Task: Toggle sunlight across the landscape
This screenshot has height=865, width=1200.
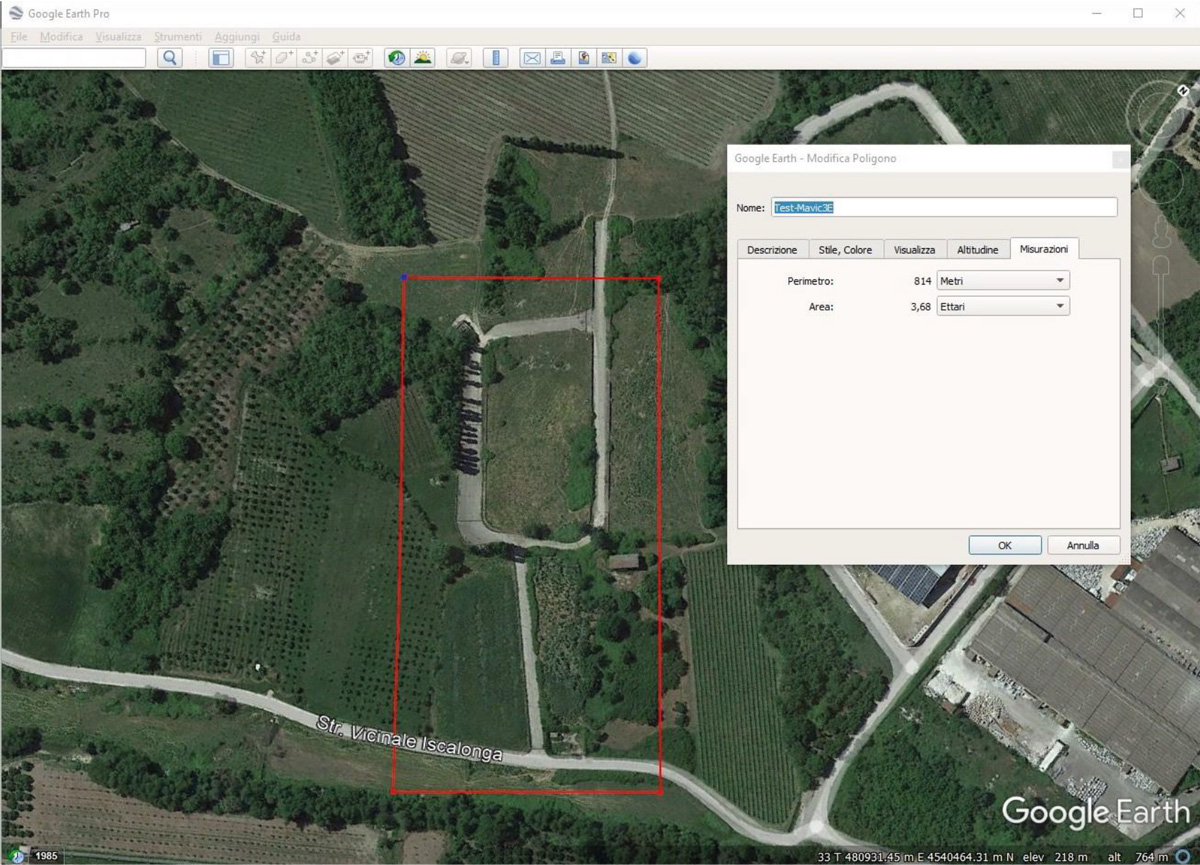Action: pyautogui.click(x=422, y=58)
